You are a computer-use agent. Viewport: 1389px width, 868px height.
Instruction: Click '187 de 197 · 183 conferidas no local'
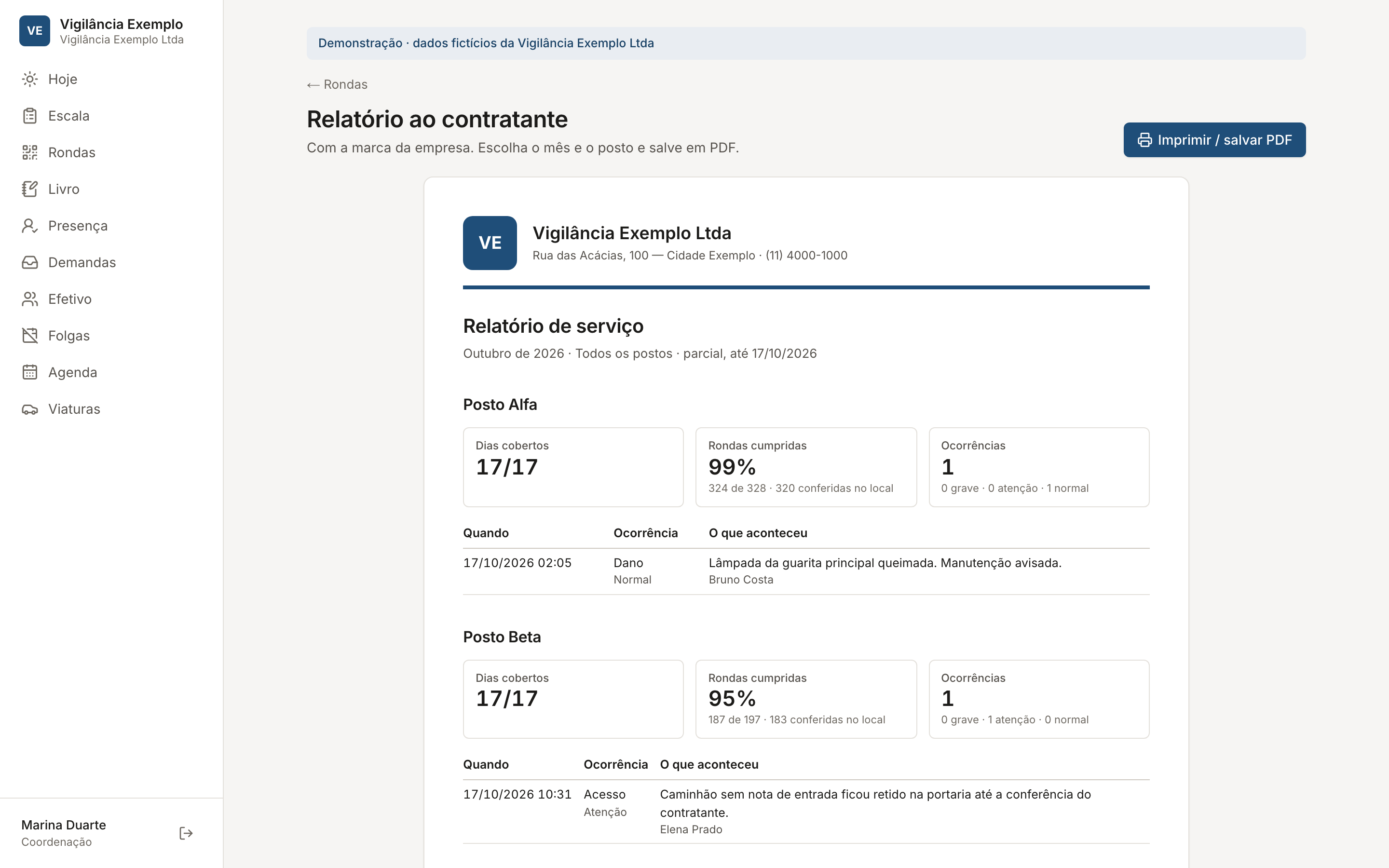tap(797, 720)
